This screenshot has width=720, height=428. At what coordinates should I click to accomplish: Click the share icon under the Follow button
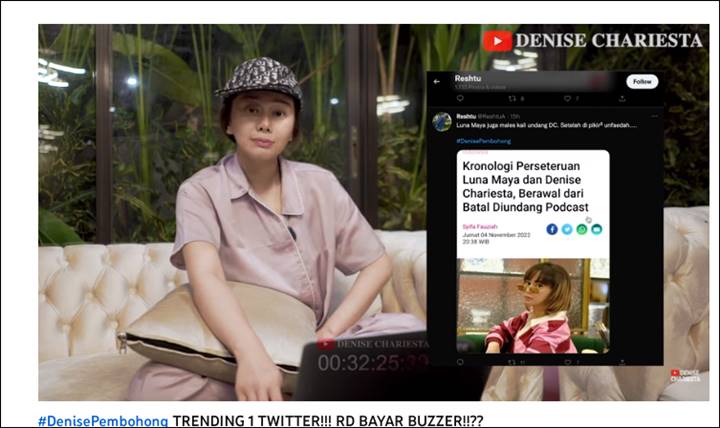click(x=622, y=98)
